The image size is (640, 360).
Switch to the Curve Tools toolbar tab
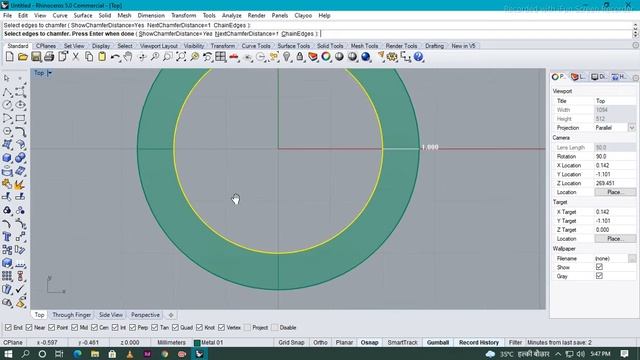[256, 46]
